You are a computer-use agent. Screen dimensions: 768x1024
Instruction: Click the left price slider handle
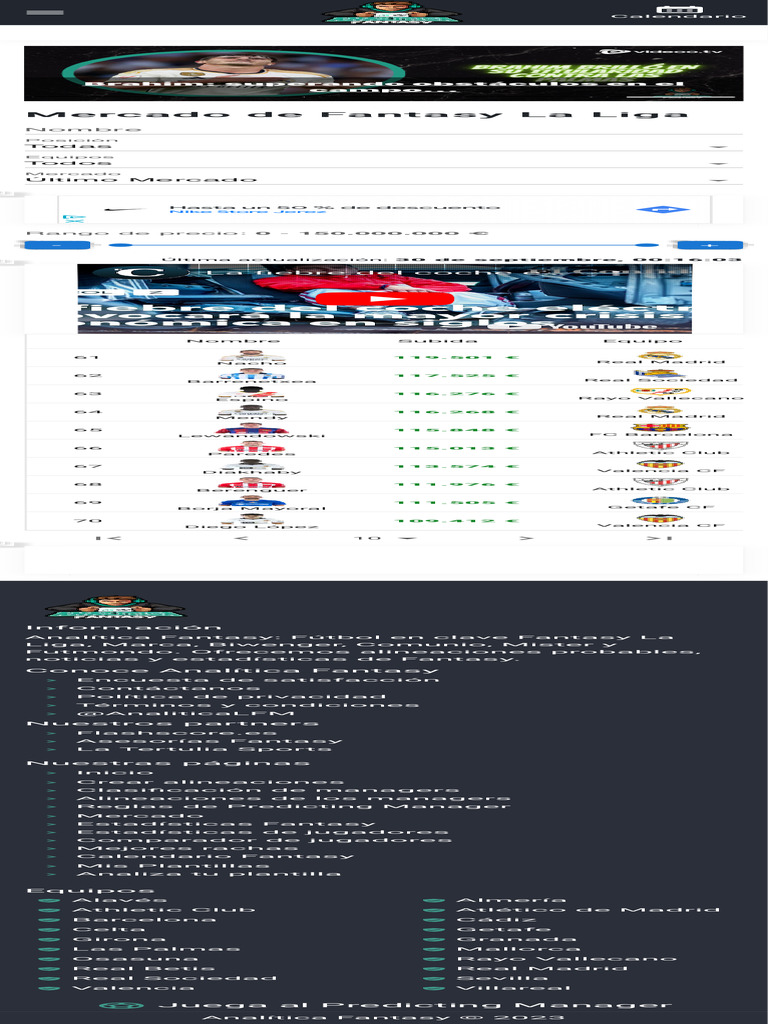click(x=120, y=245)
